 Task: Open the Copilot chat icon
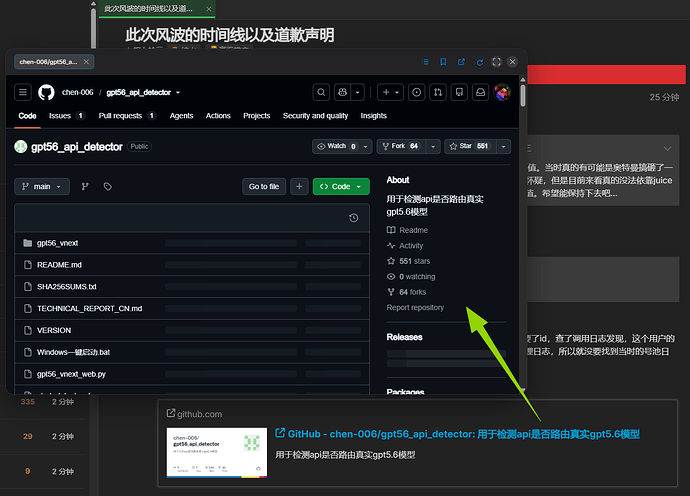coord(342,92)
